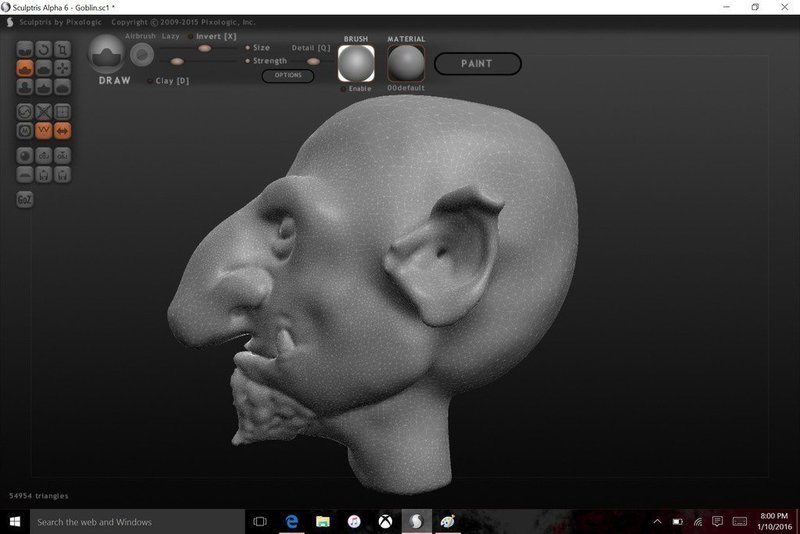Click the Export OBJ icon
This screenshot has width=800, height=534.
click(x=62, y=156)
